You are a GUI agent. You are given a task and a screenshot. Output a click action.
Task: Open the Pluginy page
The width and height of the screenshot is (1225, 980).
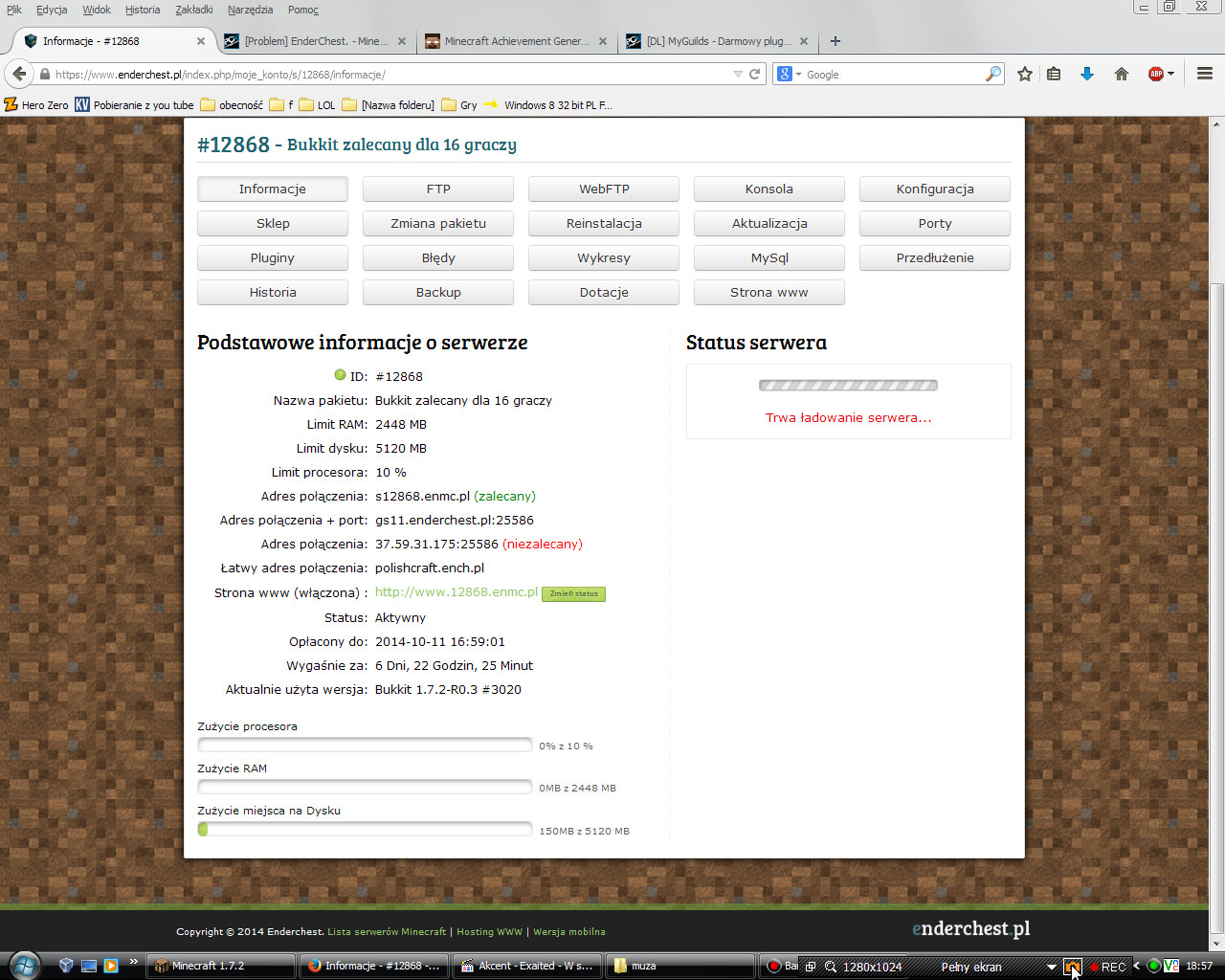click(273, 257)
